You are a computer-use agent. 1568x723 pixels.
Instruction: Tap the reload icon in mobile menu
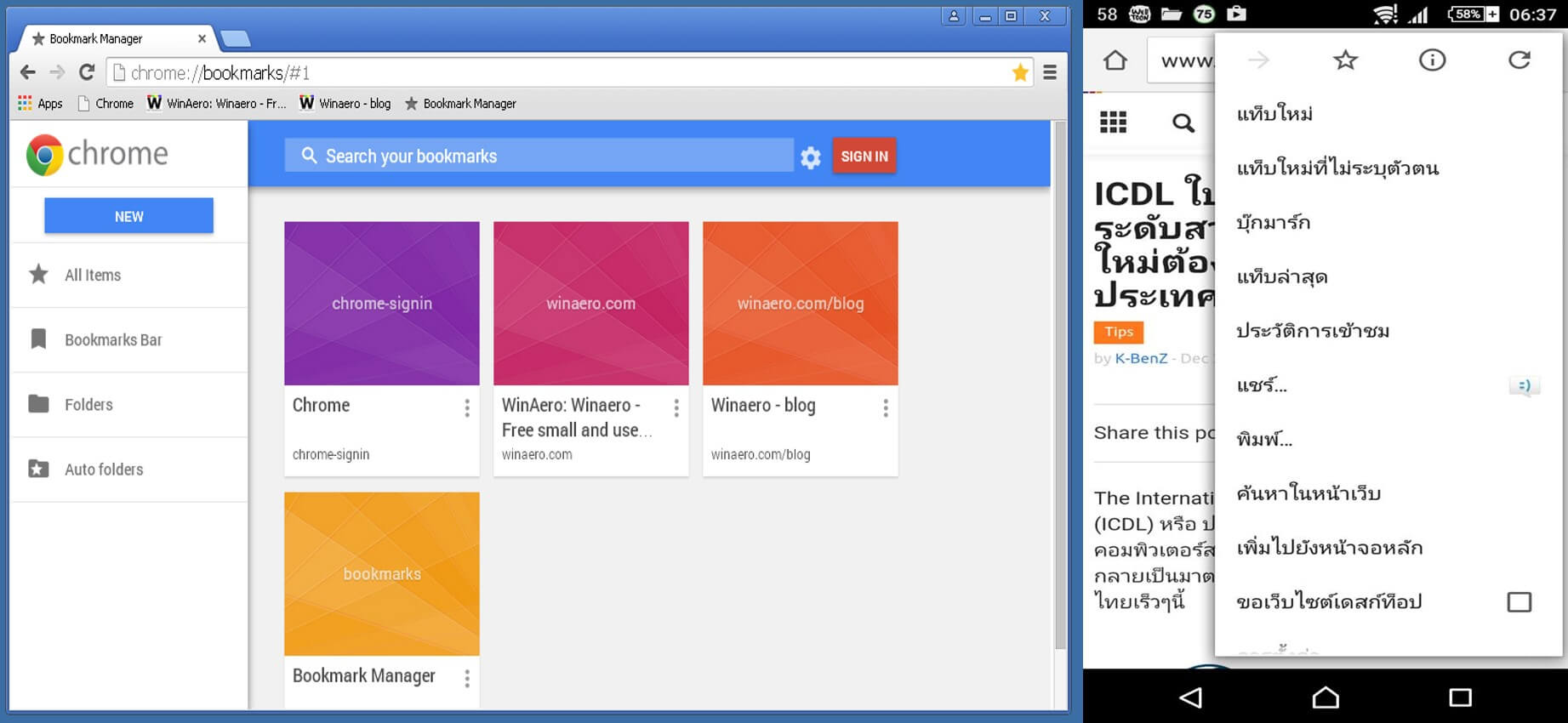pyautogui.click(x=1520, y=60)
